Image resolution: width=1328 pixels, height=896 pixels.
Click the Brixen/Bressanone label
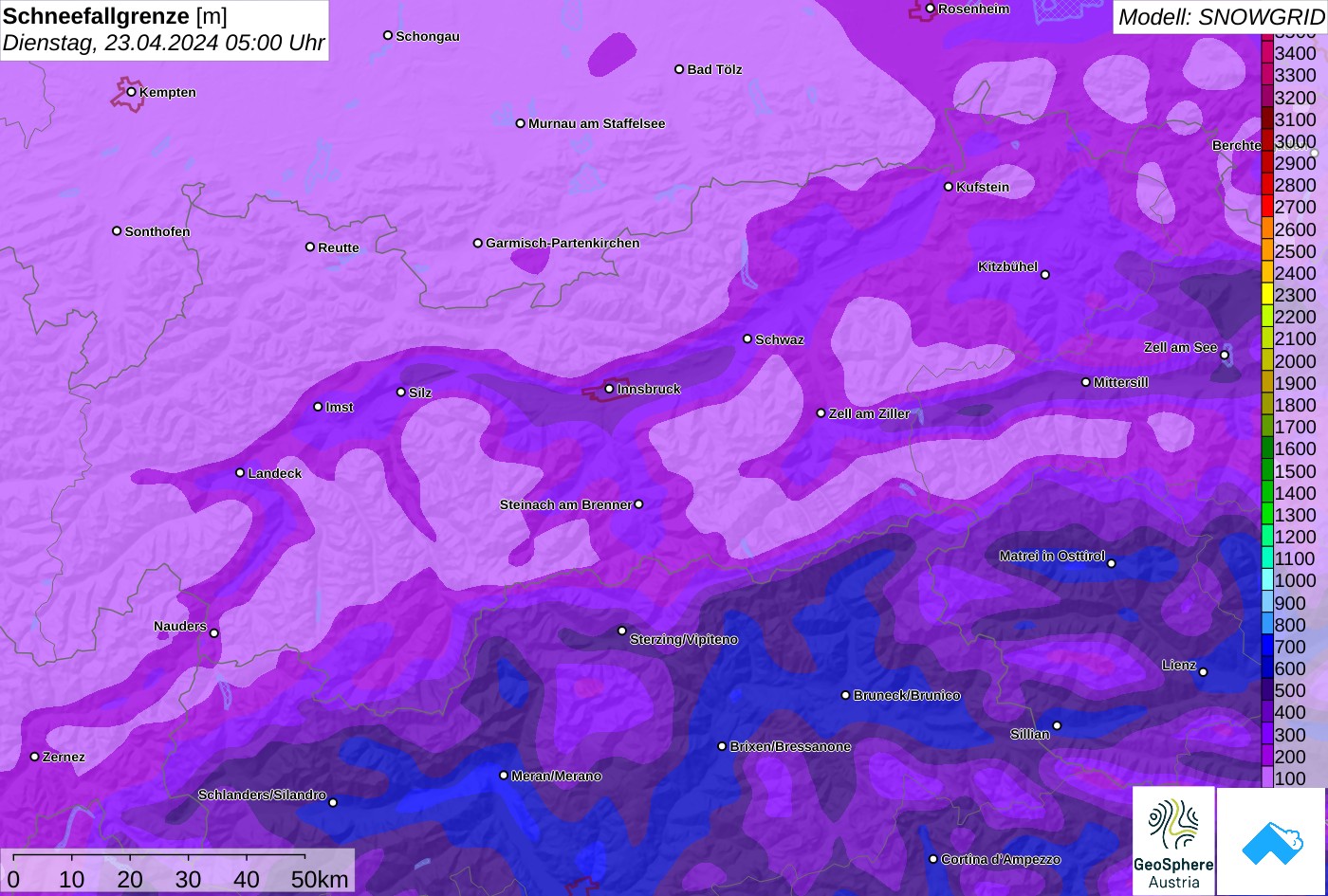click(x=790, y=747)
